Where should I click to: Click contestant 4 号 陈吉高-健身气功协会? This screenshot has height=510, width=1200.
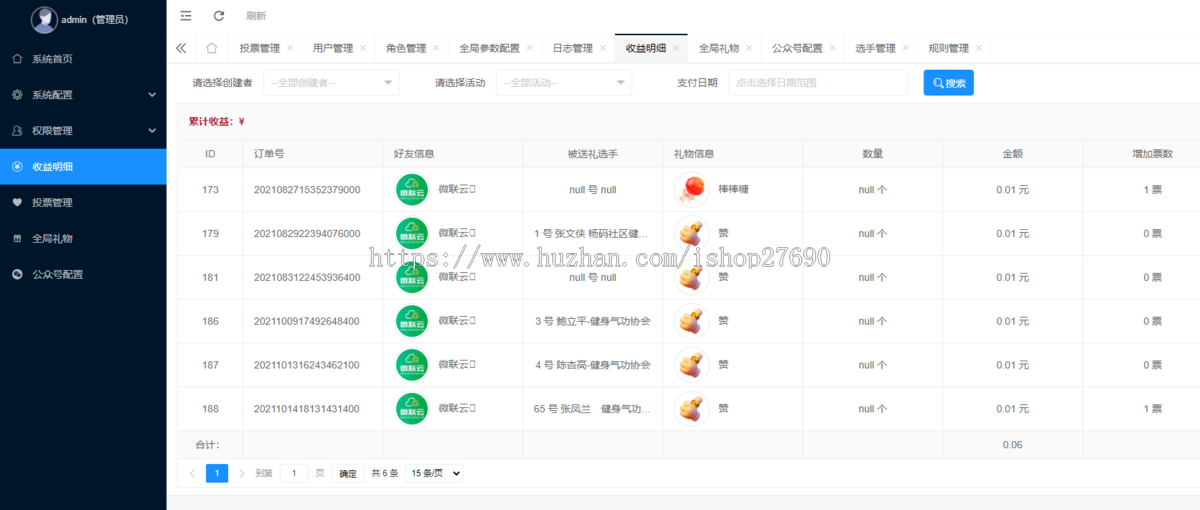click(x=592, y=365)
